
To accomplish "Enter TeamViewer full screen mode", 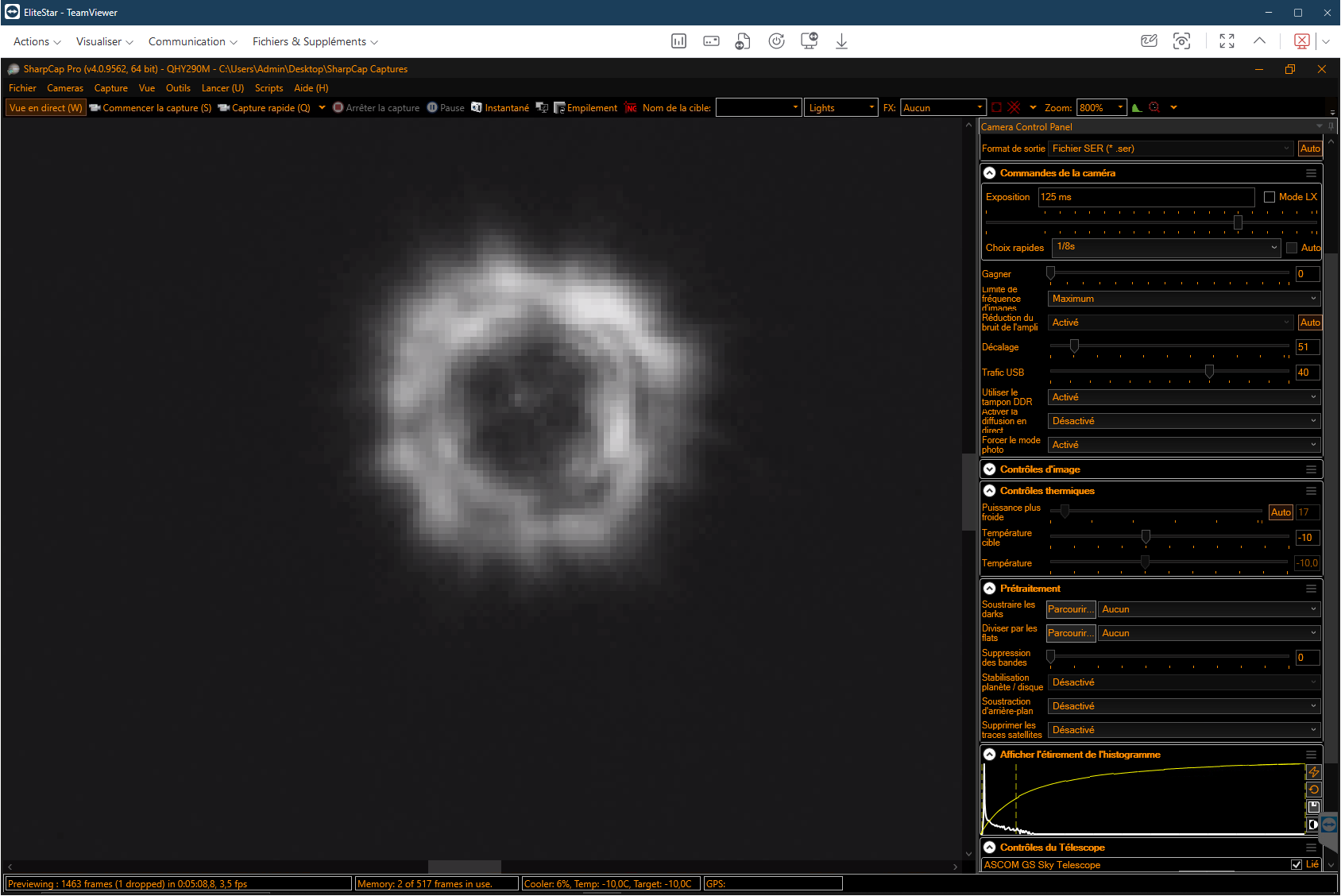I will coord(1227,41).
